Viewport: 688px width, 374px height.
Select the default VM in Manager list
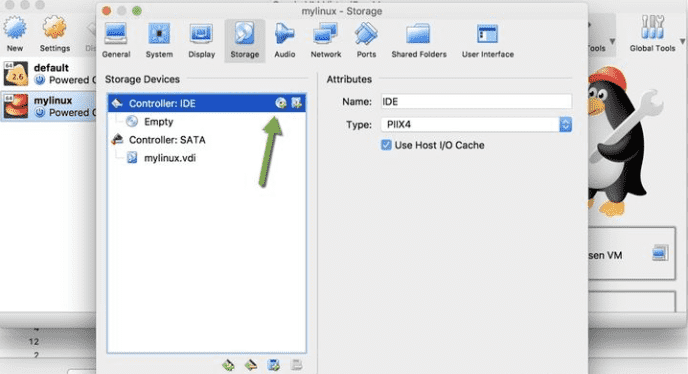point(48,74)
